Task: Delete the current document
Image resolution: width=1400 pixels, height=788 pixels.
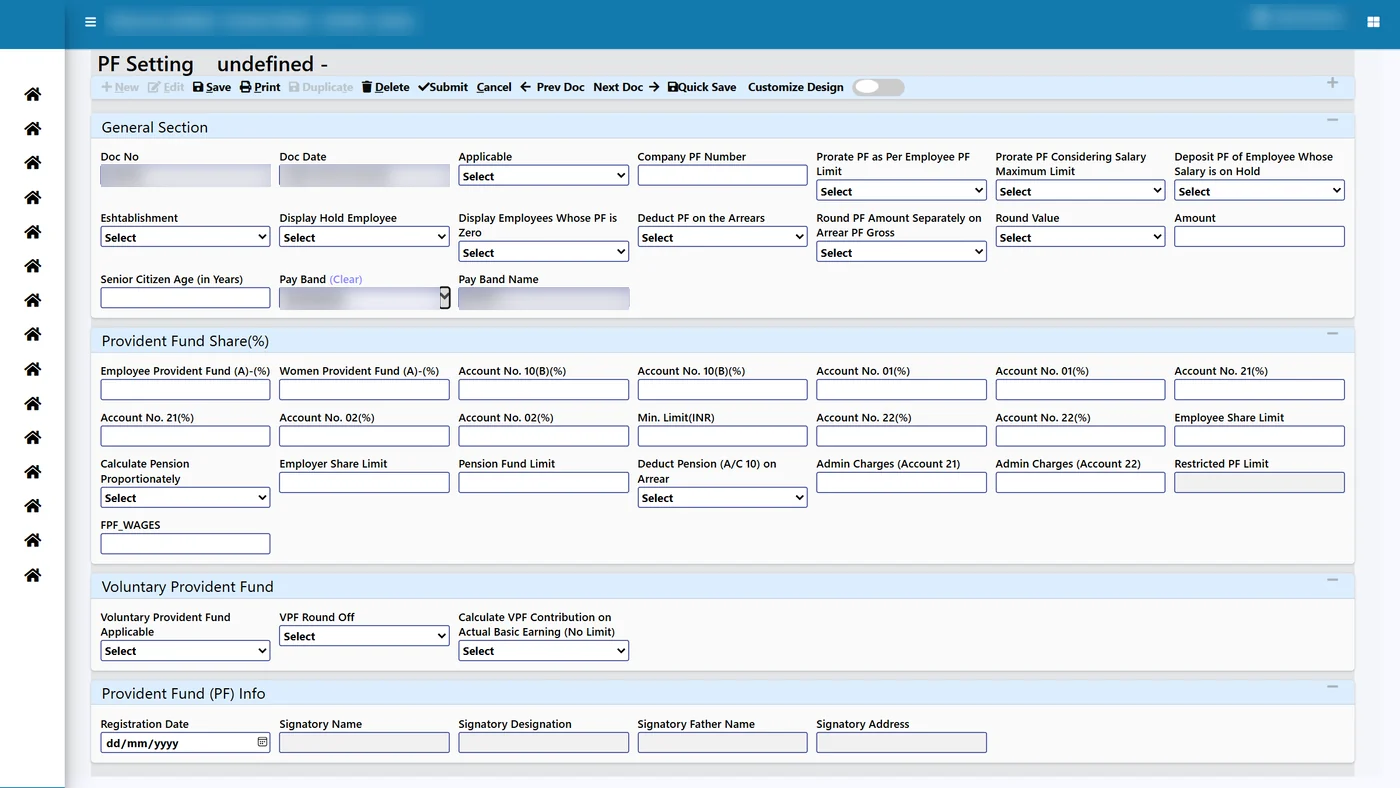Action: pos(385,87)
